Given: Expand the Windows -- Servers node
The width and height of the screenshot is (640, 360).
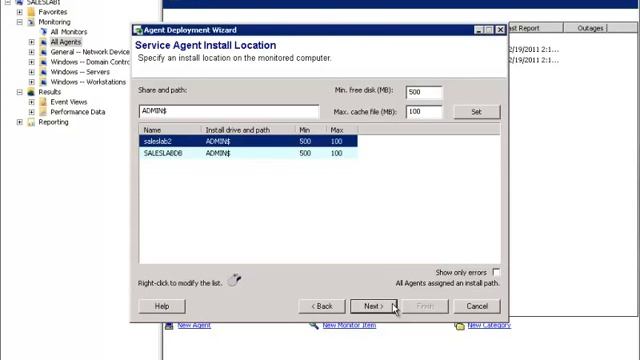Looking at the screenshot, I should 32,72.
